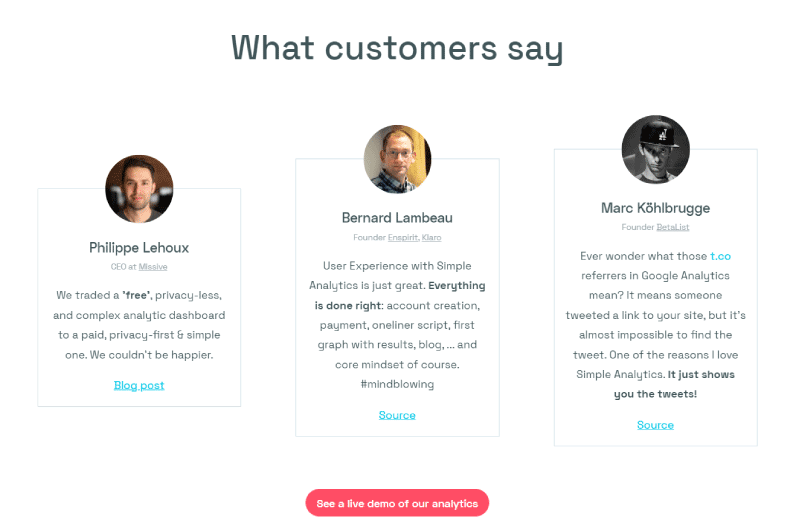Click Philippe's quote about privacy-first analytics
This screenshot has width=800, height=530.
click(x=139, y=325)
